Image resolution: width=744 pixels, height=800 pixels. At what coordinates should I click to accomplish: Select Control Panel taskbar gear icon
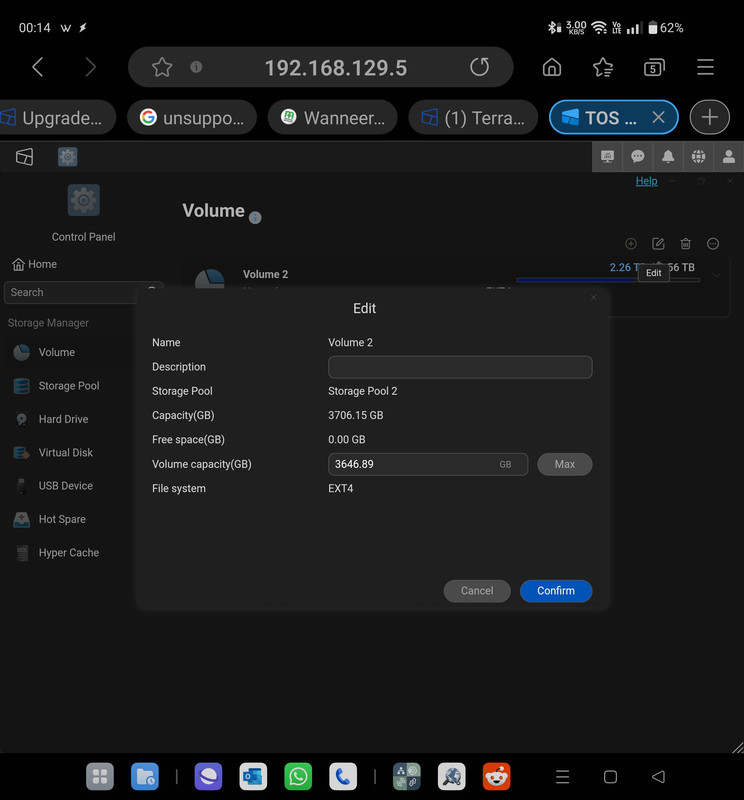click(x=67, y=157)
